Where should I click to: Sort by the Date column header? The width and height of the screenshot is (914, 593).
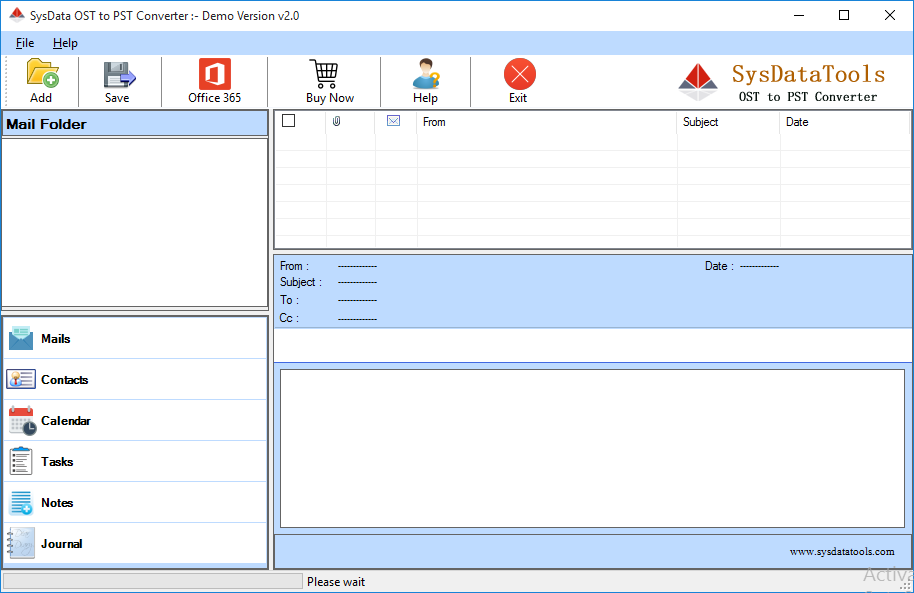tap(845, 122)
